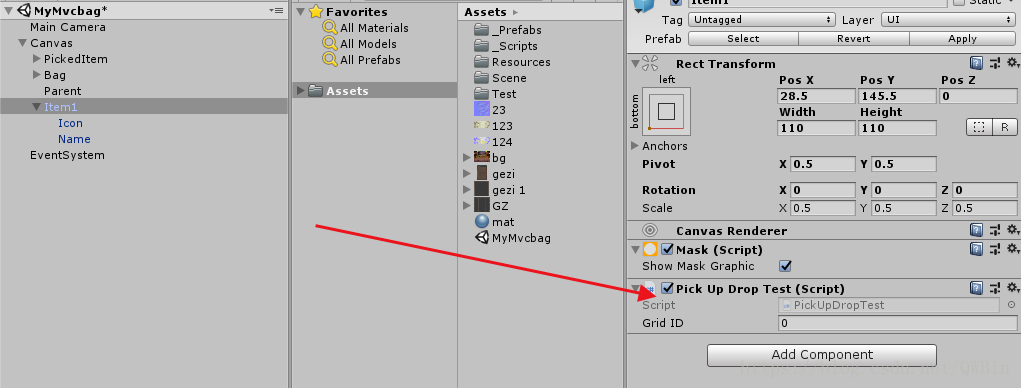1021x388 pixels.
Task: Select EventSystem in Hierarchy
Action: 67,155
